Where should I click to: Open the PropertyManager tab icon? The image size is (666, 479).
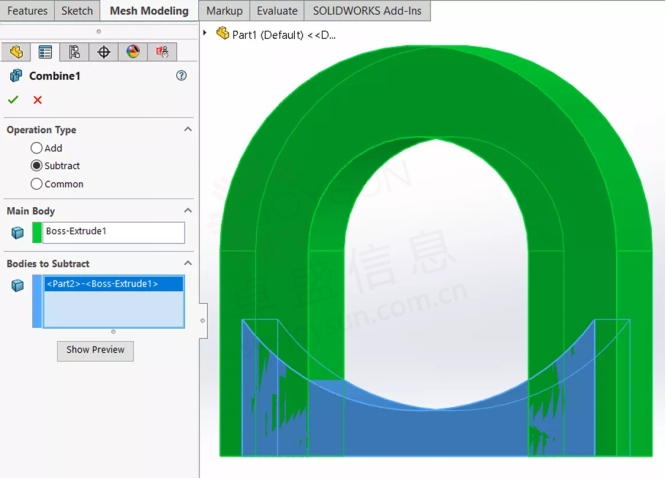pos(45,52)
